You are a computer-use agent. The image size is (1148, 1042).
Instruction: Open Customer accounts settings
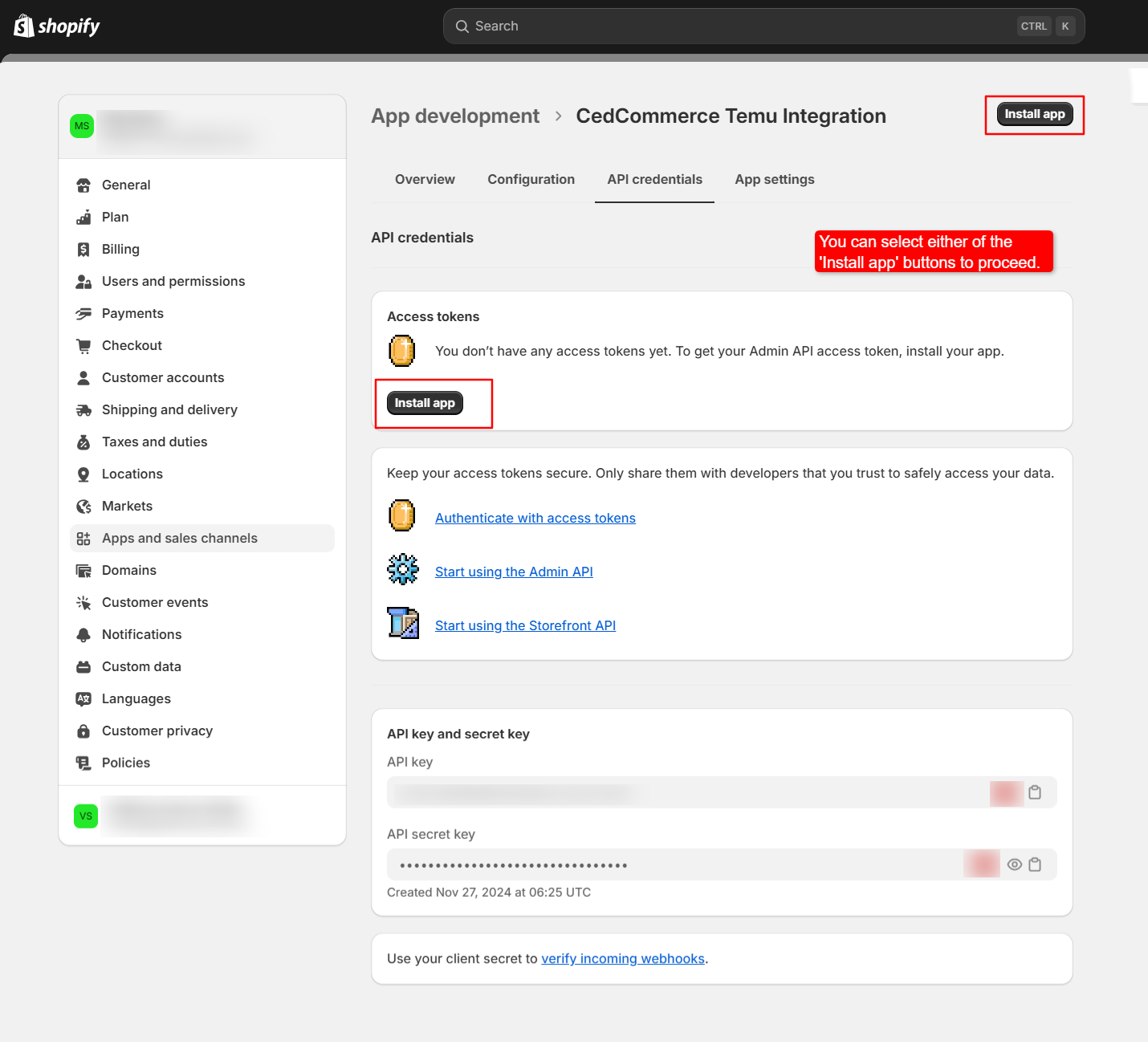(x=202, y=378)
